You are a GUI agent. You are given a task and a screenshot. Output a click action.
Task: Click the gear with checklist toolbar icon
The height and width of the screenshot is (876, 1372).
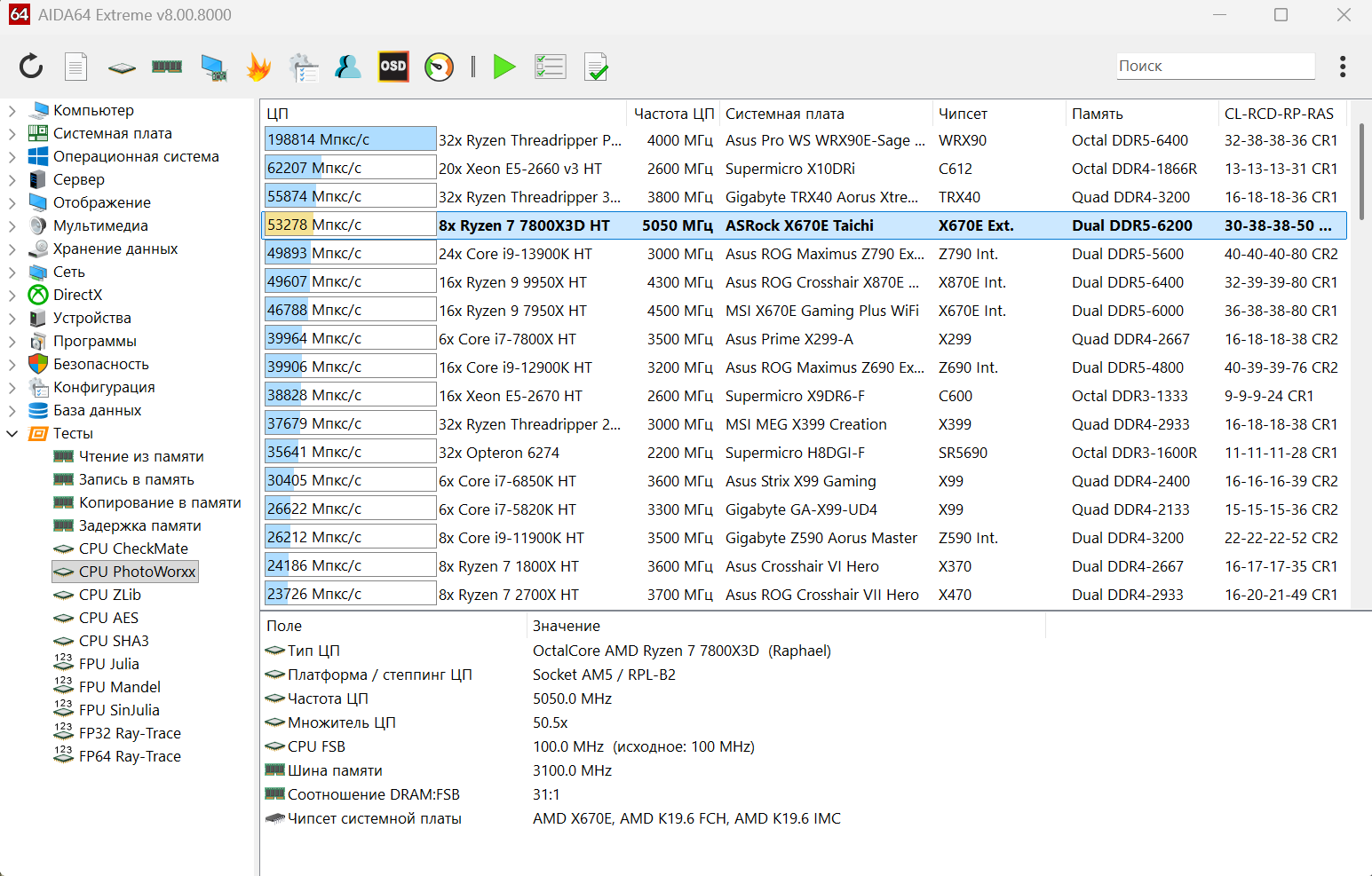(304, 67)
